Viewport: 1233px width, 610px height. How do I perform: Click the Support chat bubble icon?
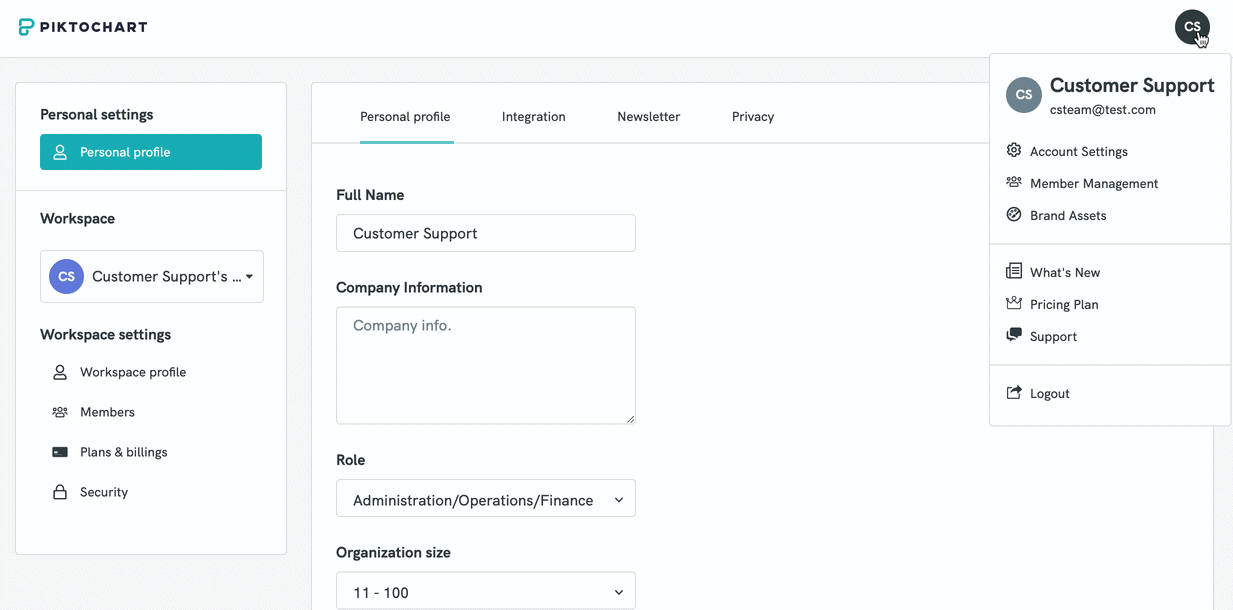tap(1014, 336)
